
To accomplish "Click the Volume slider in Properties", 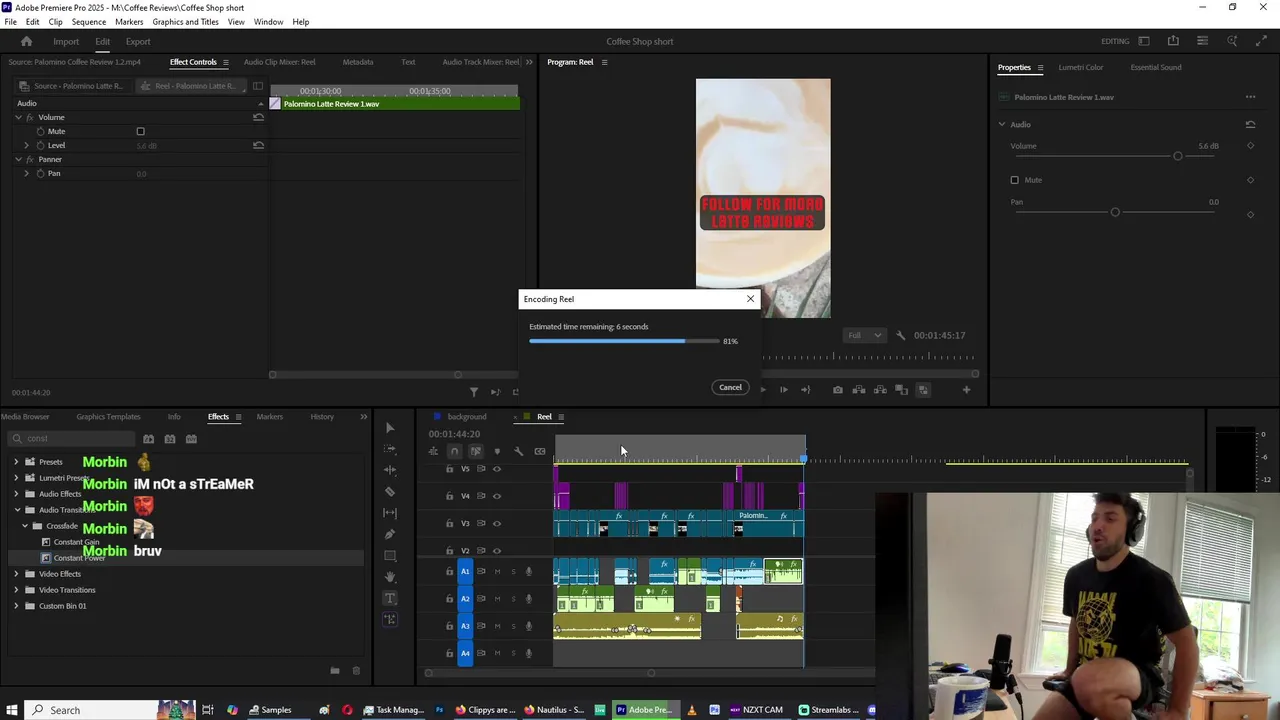I will (1178, 156).
